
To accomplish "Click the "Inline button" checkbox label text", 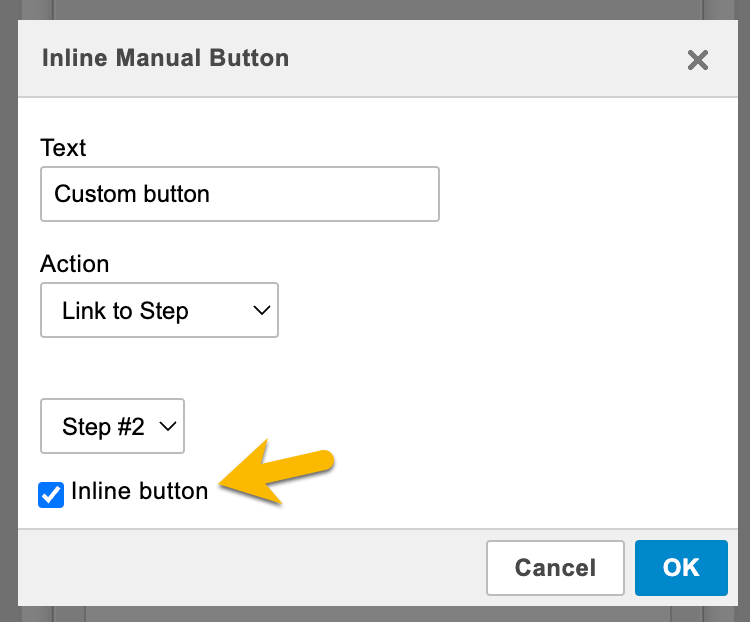I will point(139,491).
